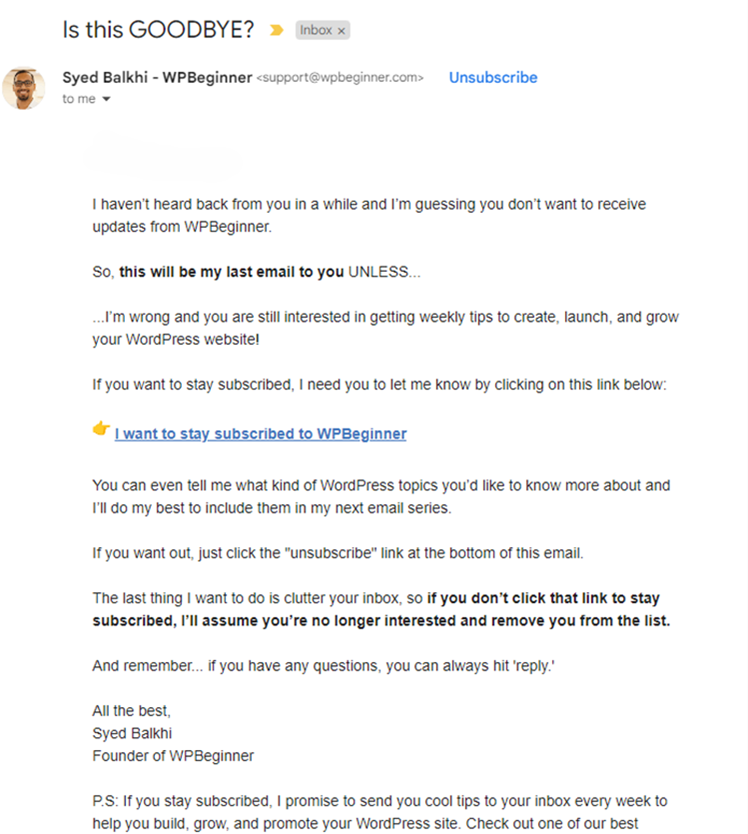Show full message details via recipient expander

[106, 98]
